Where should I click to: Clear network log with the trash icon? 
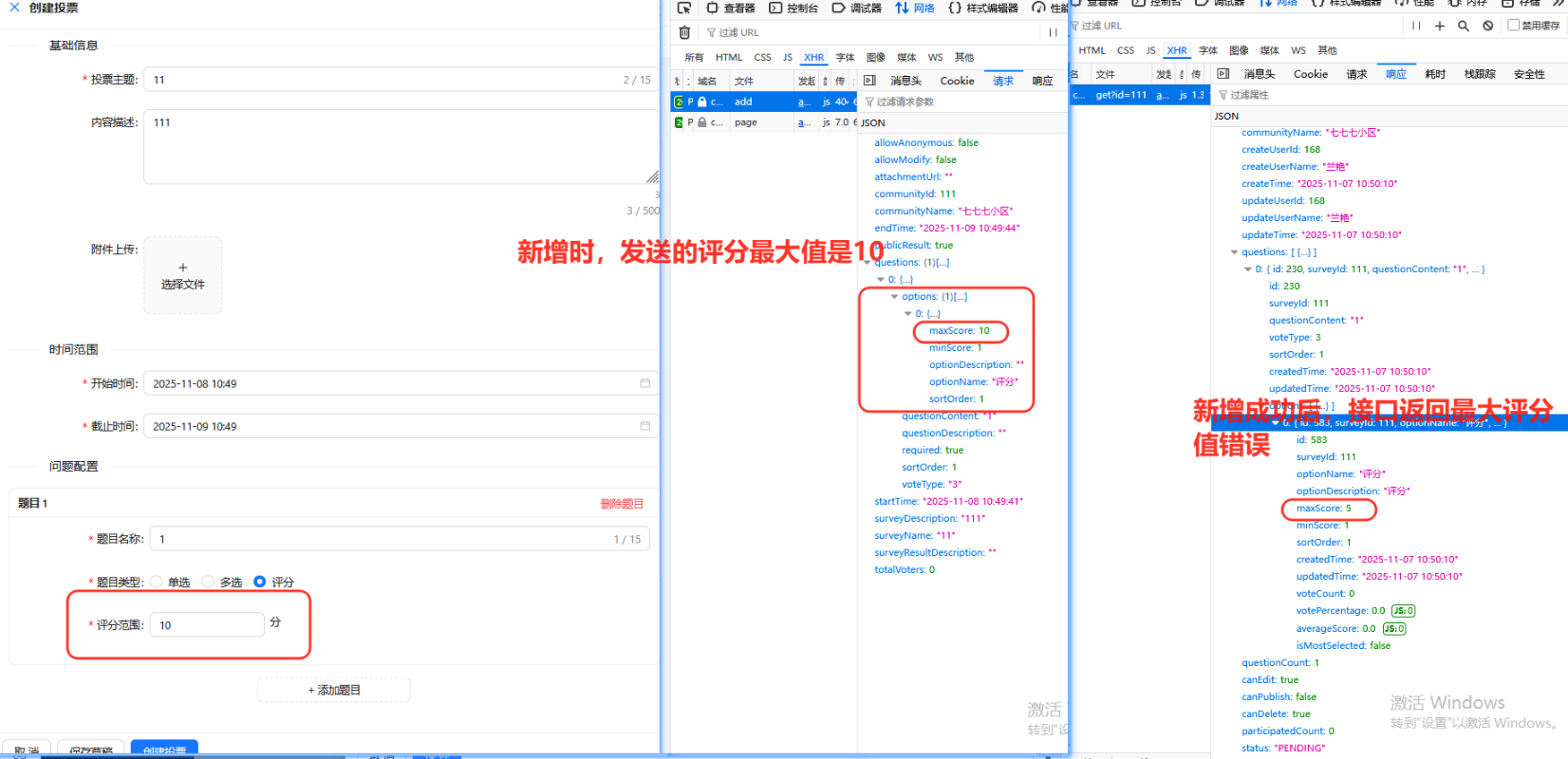(684, 32)
